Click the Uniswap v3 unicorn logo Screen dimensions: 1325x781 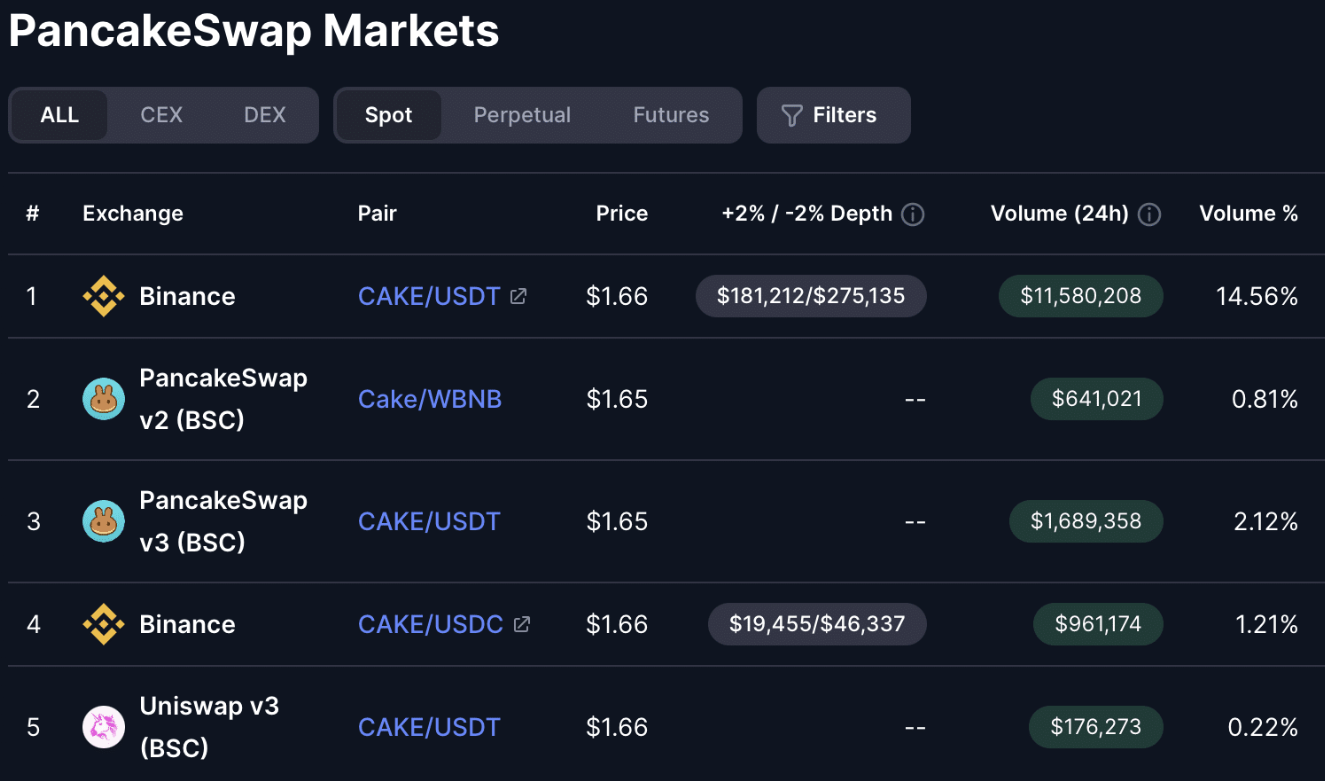click(x=103, y=727)
